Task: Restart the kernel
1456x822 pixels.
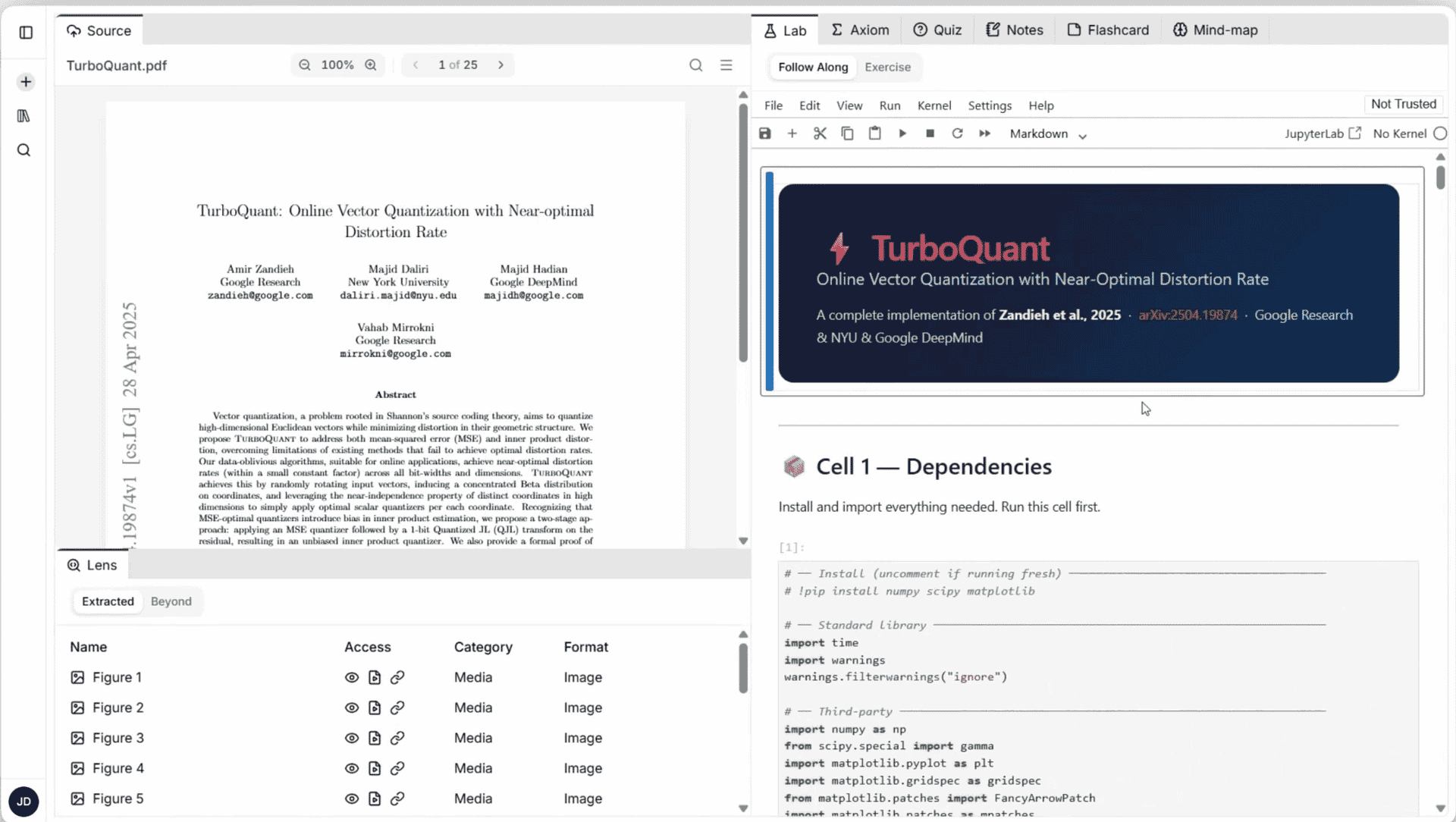Action: (958, 133)
